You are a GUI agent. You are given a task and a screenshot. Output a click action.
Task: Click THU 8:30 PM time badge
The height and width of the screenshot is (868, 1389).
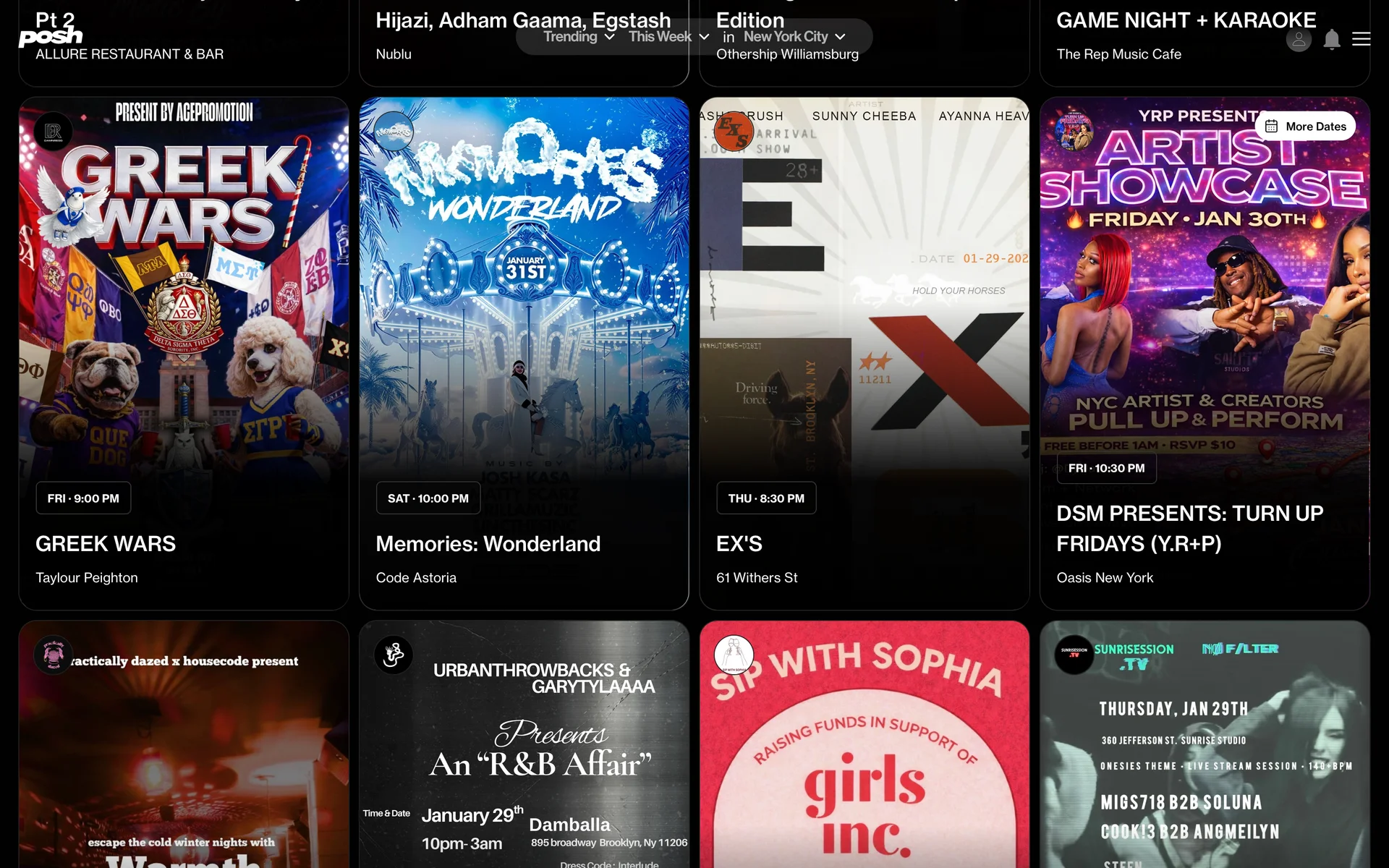[766, 498]
